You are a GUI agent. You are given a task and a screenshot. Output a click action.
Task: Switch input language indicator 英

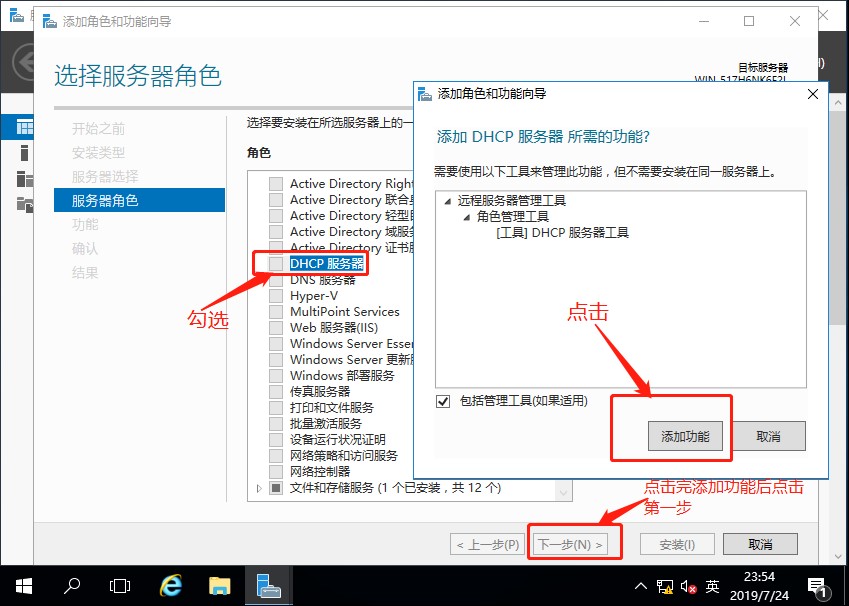[713, 586]
